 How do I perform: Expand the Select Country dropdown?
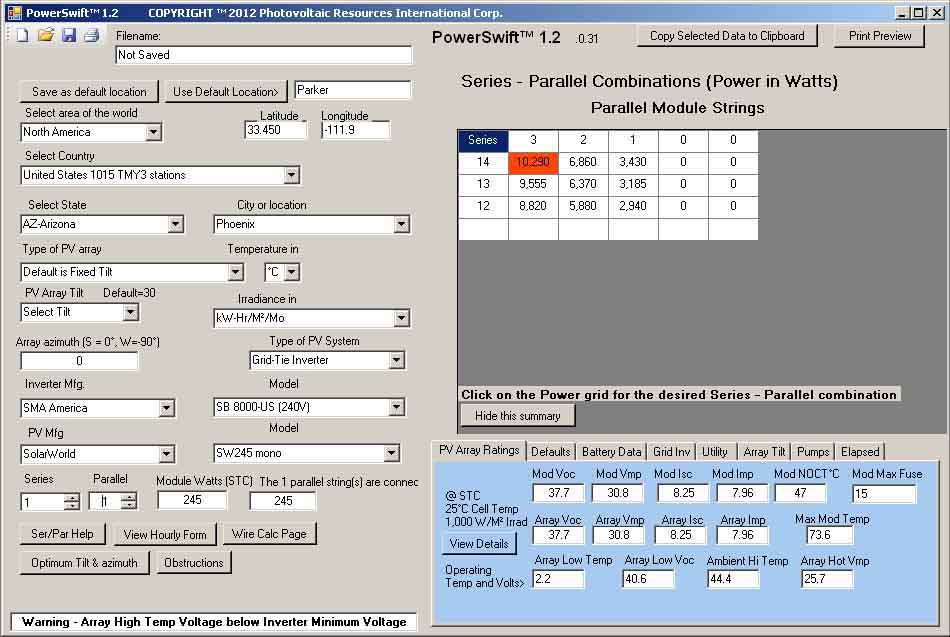[x=291, y=175]
